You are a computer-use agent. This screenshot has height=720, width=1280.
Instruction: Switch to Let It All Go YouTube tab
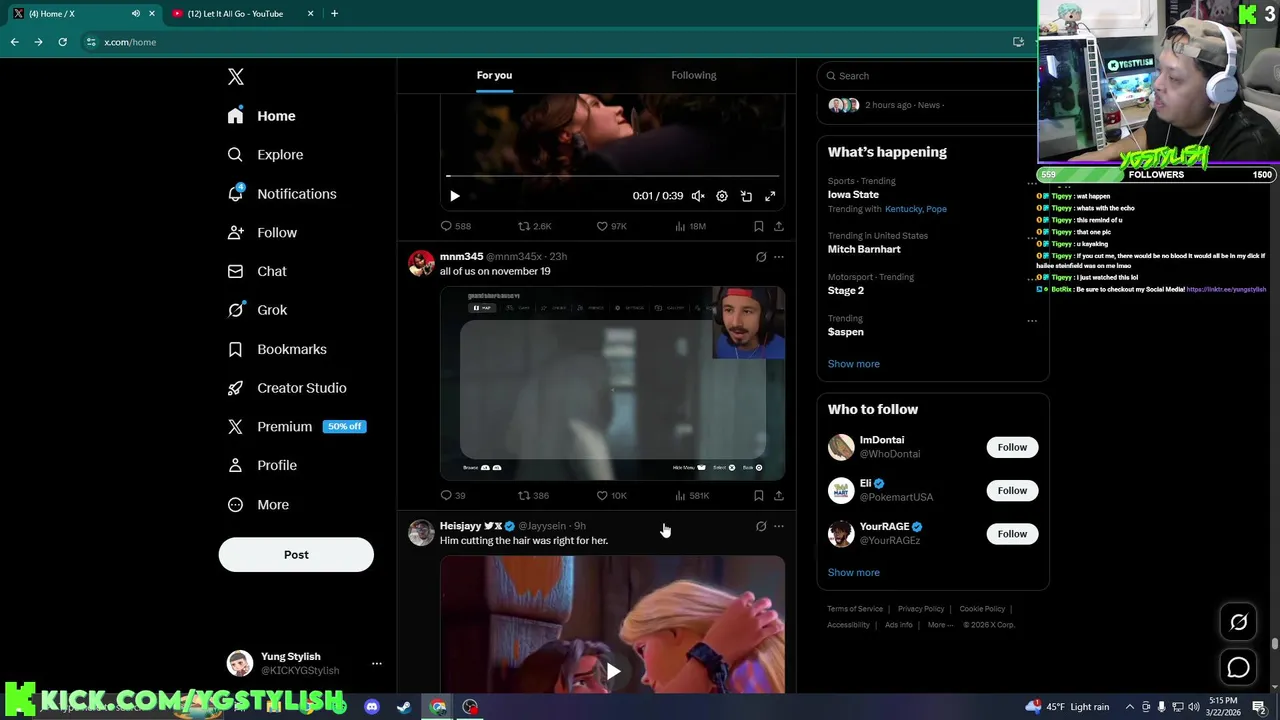tap(236, 14)
